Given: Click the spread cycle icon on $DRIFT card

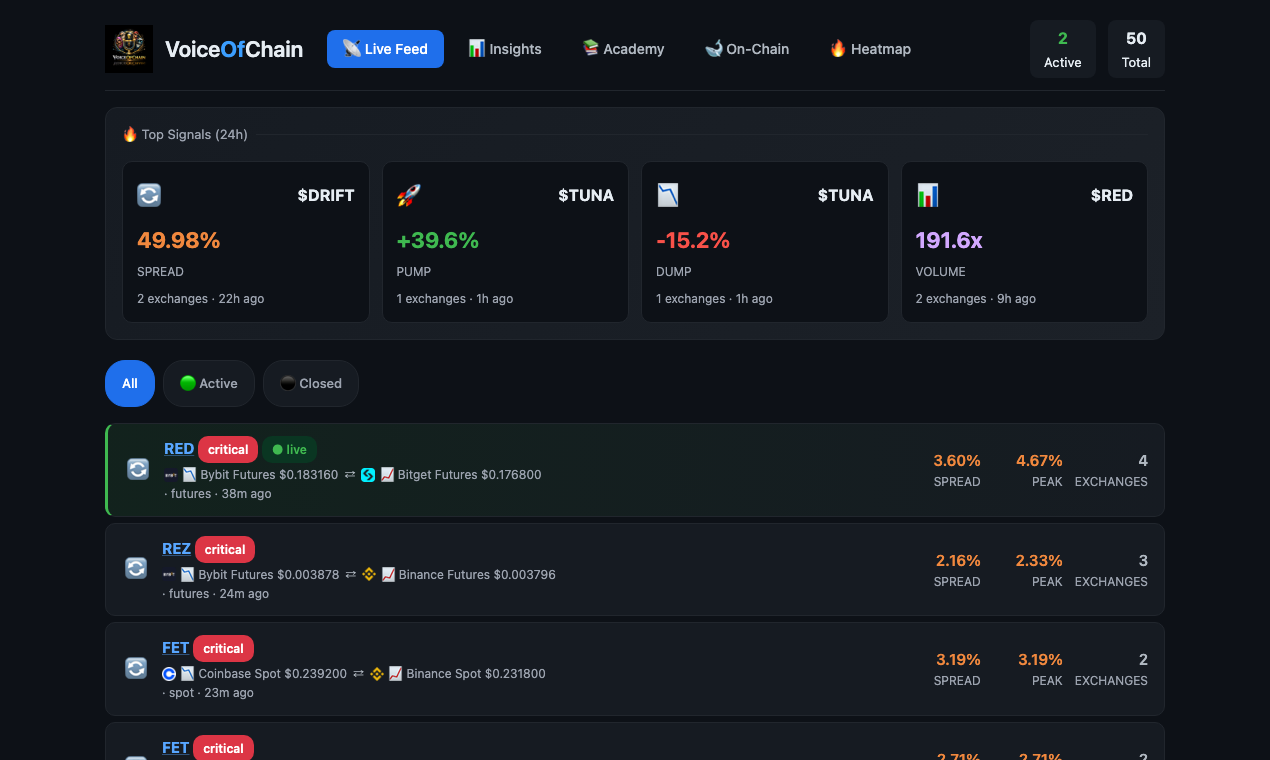Looking at the screenshot, I should (148, 195).
